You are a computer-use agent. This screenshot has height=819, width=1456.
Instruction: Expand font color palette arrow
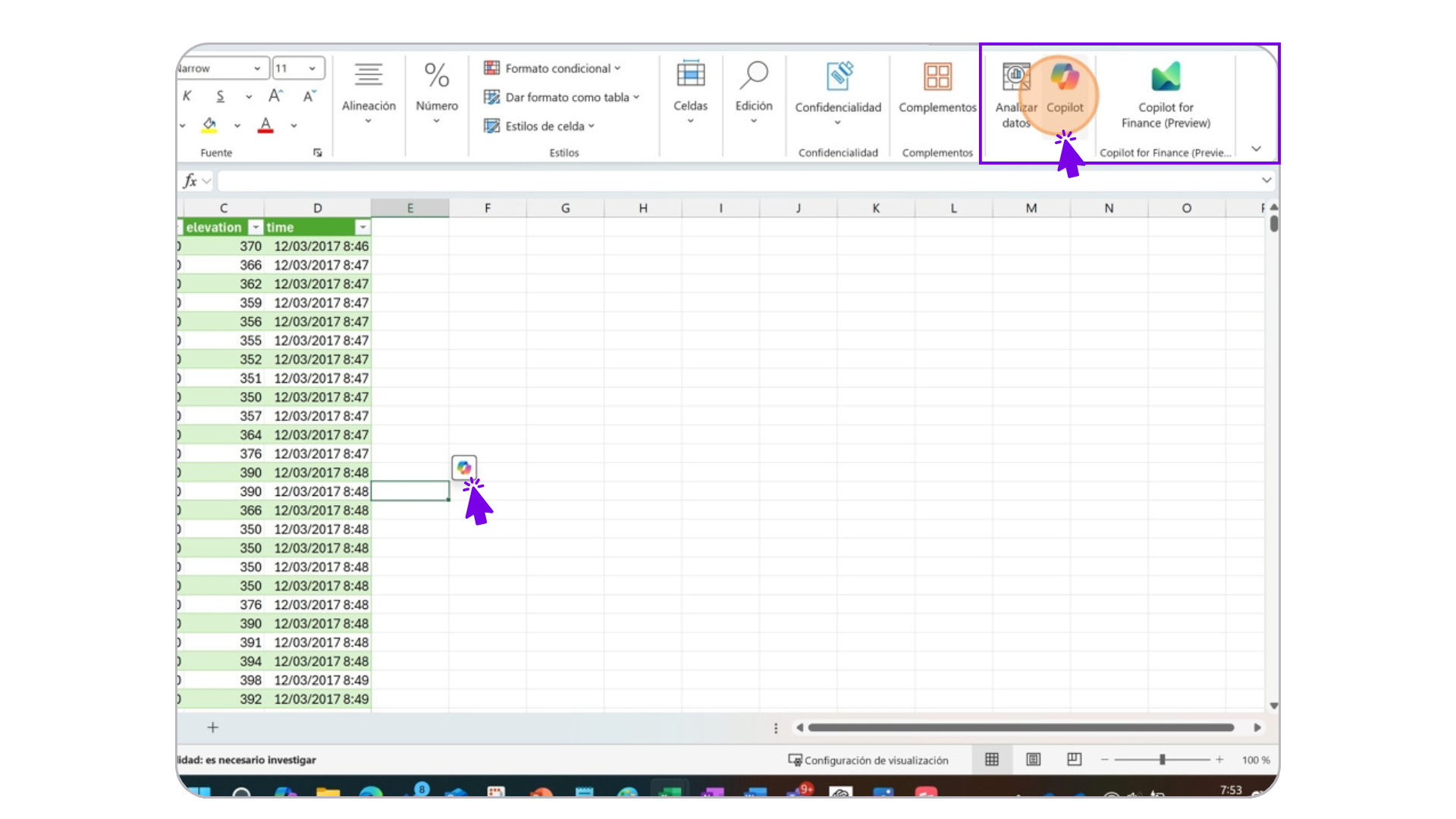click(293, 126)
